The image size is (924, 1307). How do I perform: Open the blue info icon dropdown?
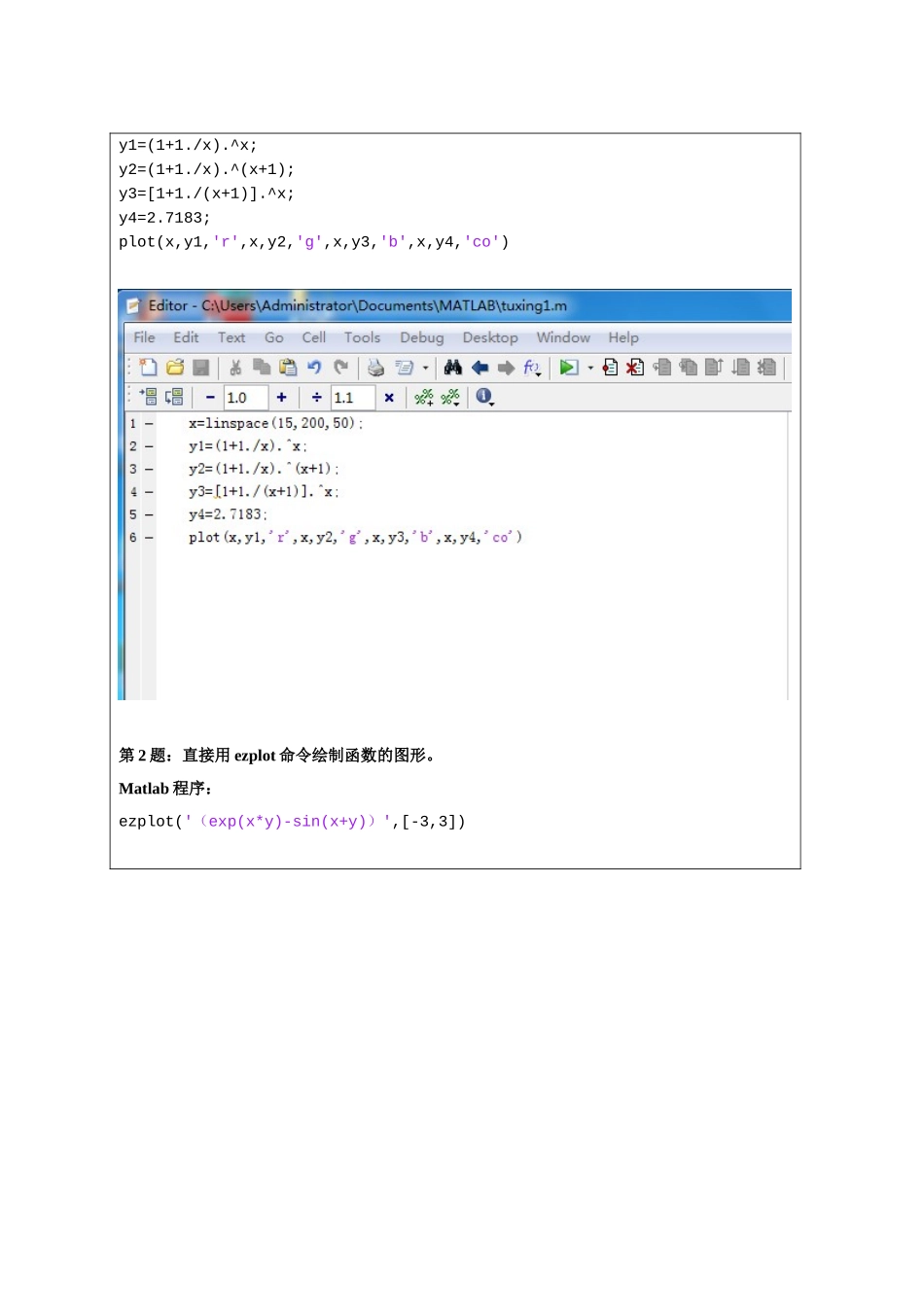(x=484, y=397)
